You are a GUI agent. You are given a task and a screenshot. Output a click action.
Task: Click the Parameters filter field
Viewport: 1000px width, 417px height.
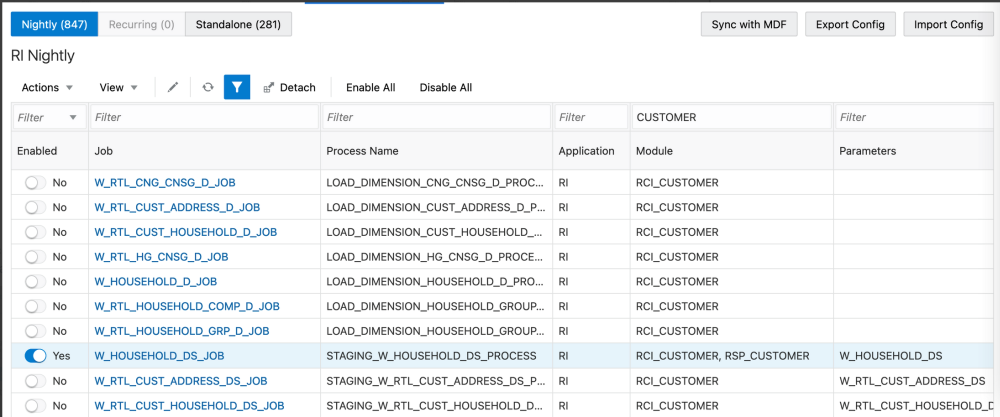(916, 117)
